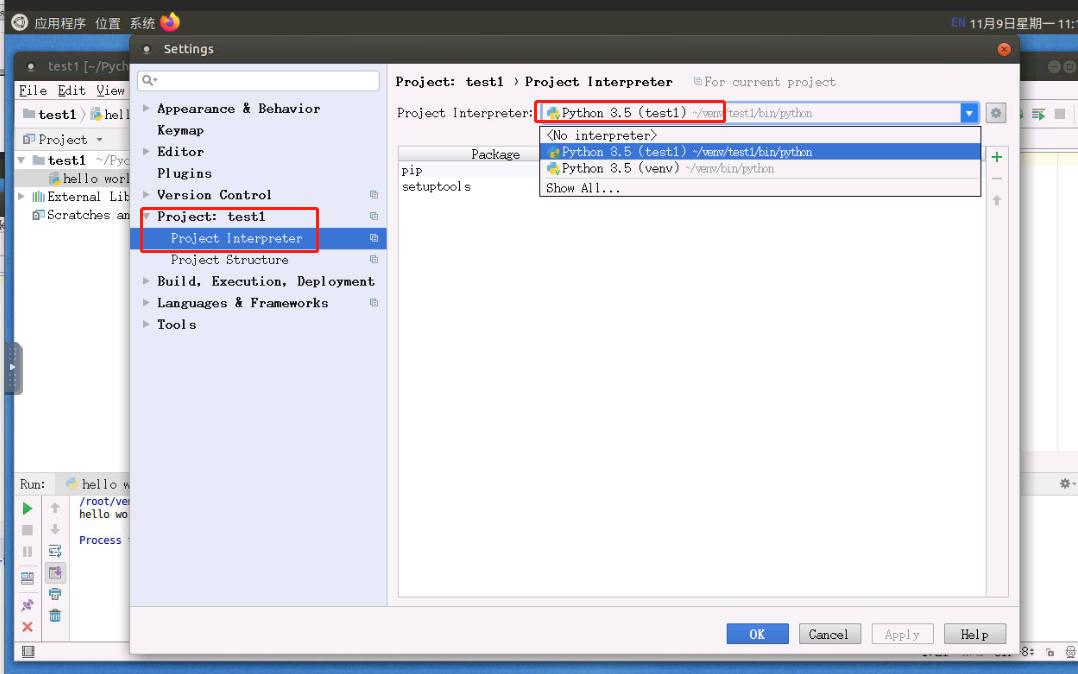1078x674 pixels.
Task: Click the search magnifier icon in Settings
Action: (148, 80)
